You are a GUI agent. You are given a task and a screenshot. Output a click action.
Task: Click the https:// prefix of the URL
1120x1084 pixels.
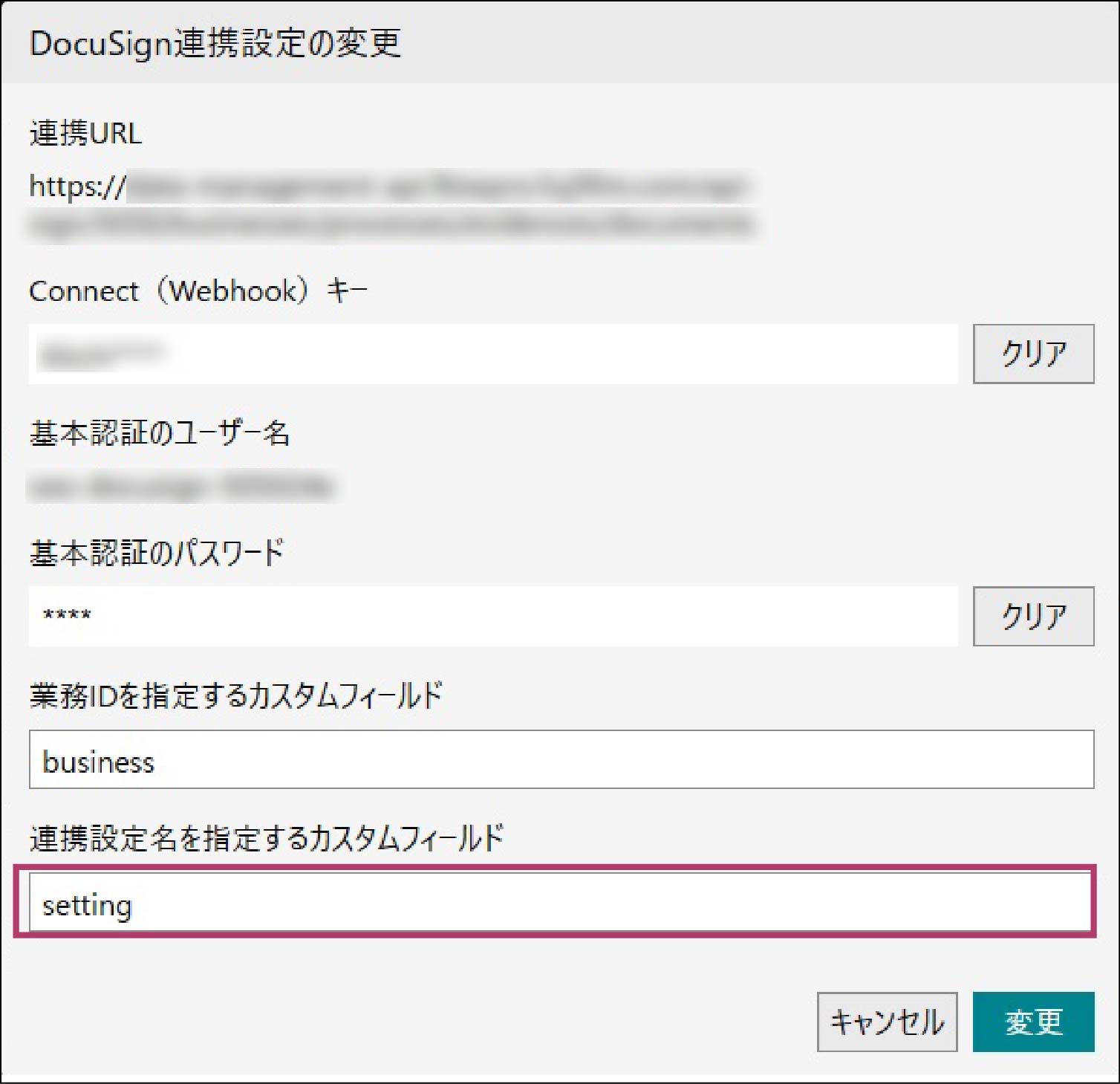click(77, 186)
